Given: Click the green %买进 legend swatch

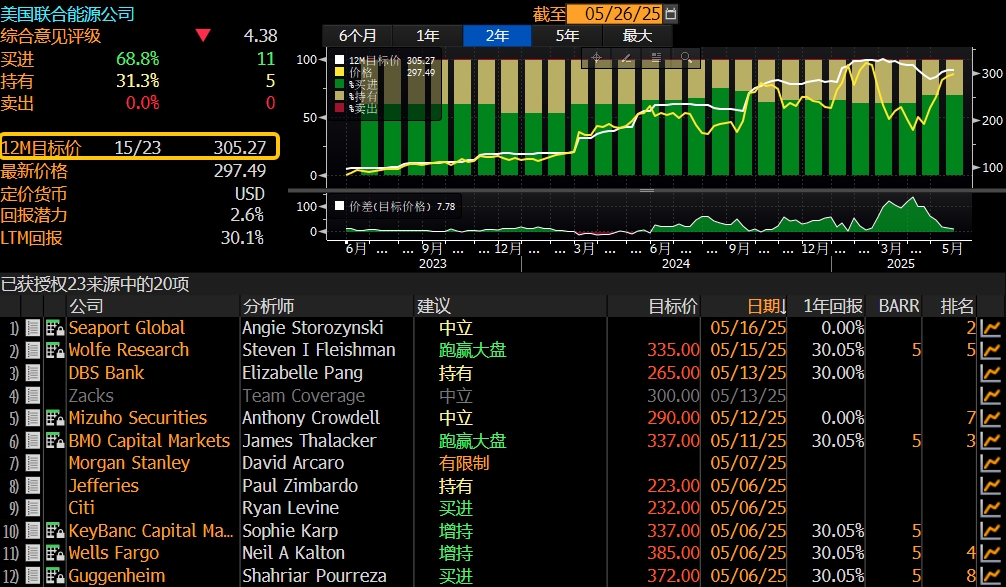Looking at the screenshot, I should coord(339,84).
